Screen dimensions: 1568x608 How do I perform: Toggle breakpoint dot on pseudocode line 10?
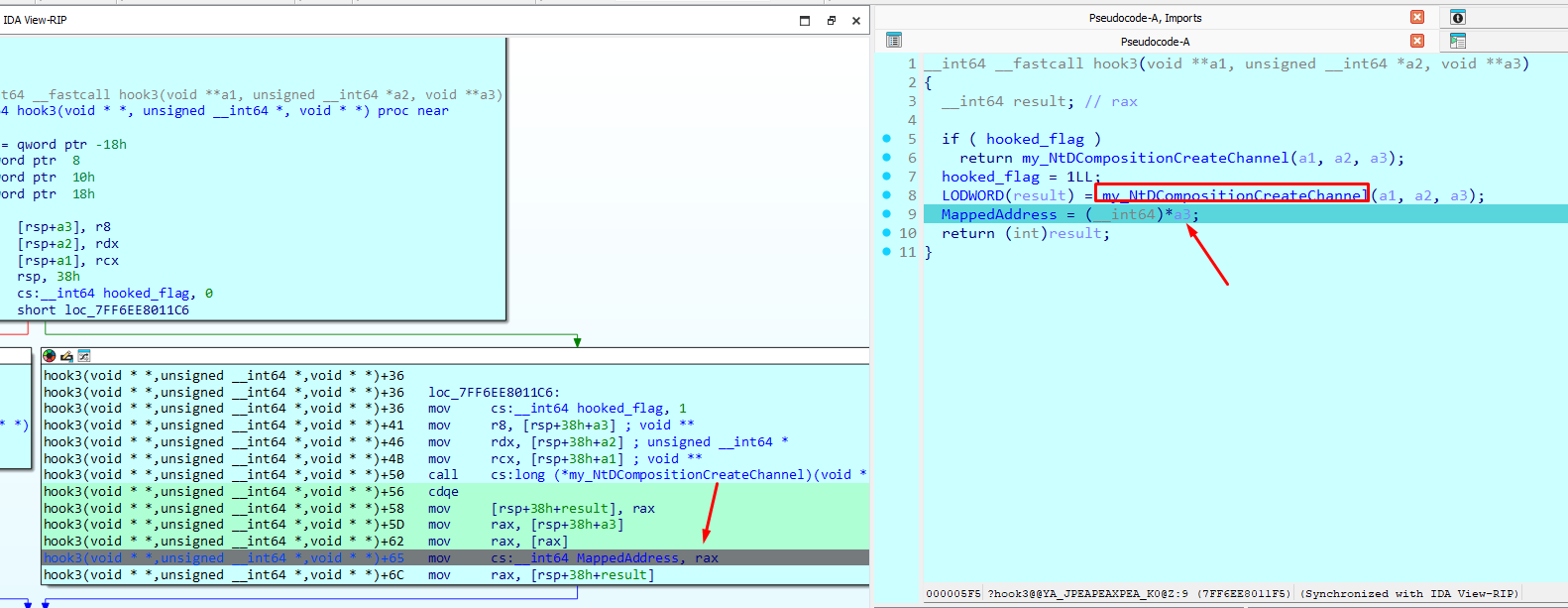[887, 233]
